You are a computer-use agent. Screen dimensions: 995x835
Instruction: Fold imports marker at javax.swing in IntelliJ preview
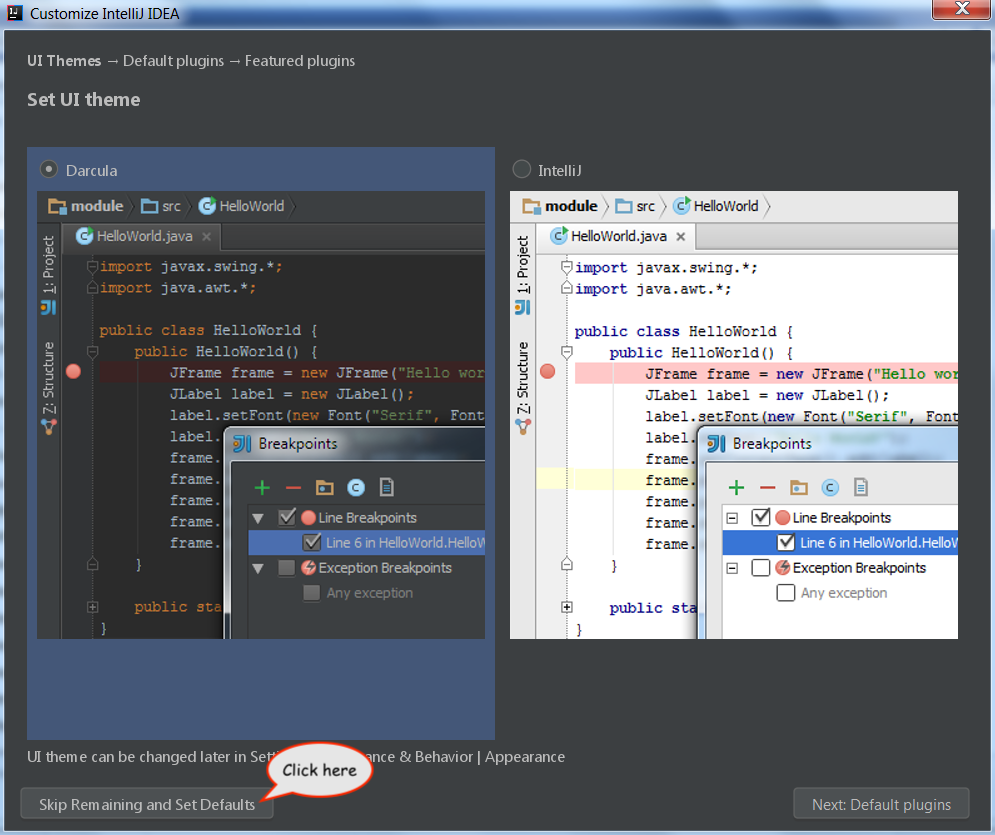click(567, 267)
